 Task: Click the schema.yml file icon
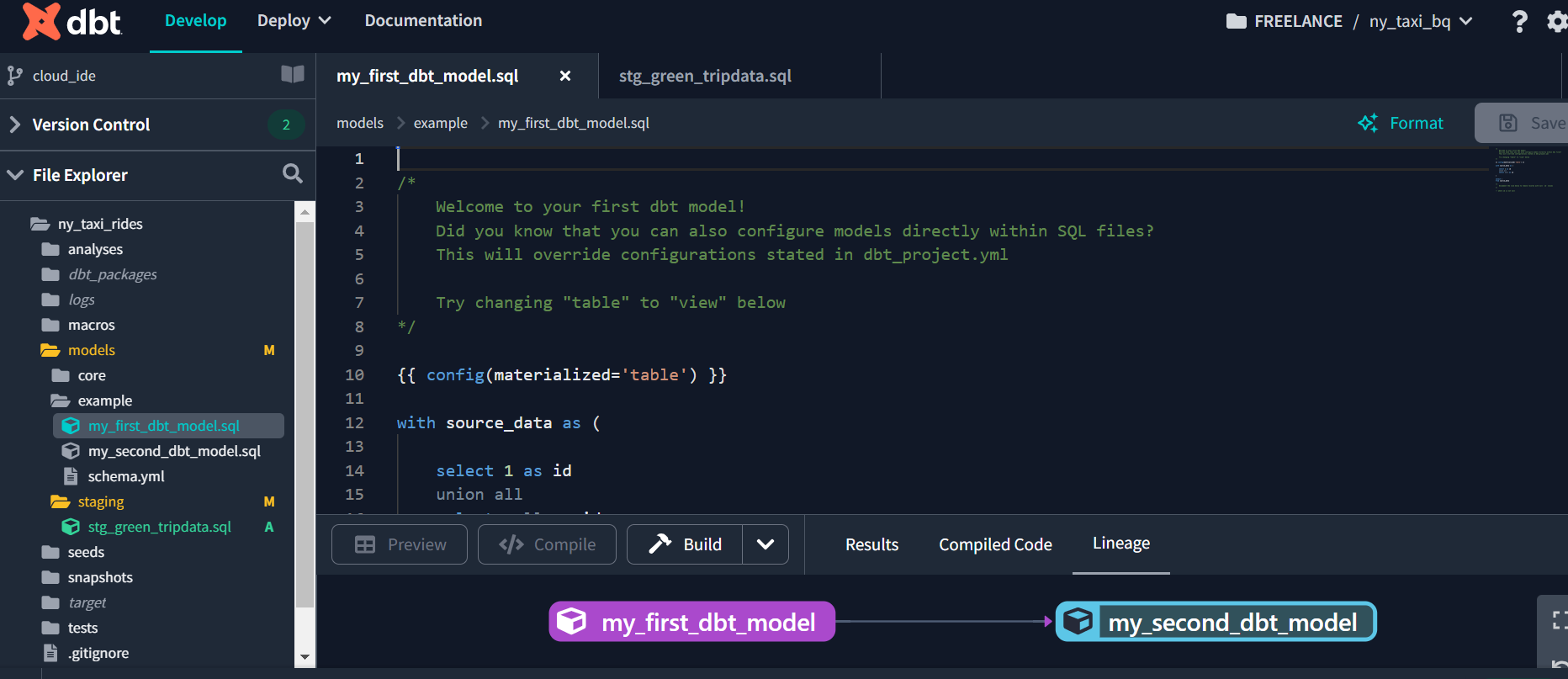pos(71,476)
